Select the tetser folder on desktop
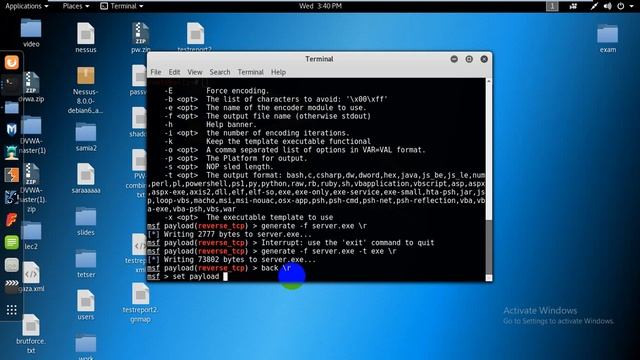The width and height of the screenshot is (640, 360). point(86,264)
